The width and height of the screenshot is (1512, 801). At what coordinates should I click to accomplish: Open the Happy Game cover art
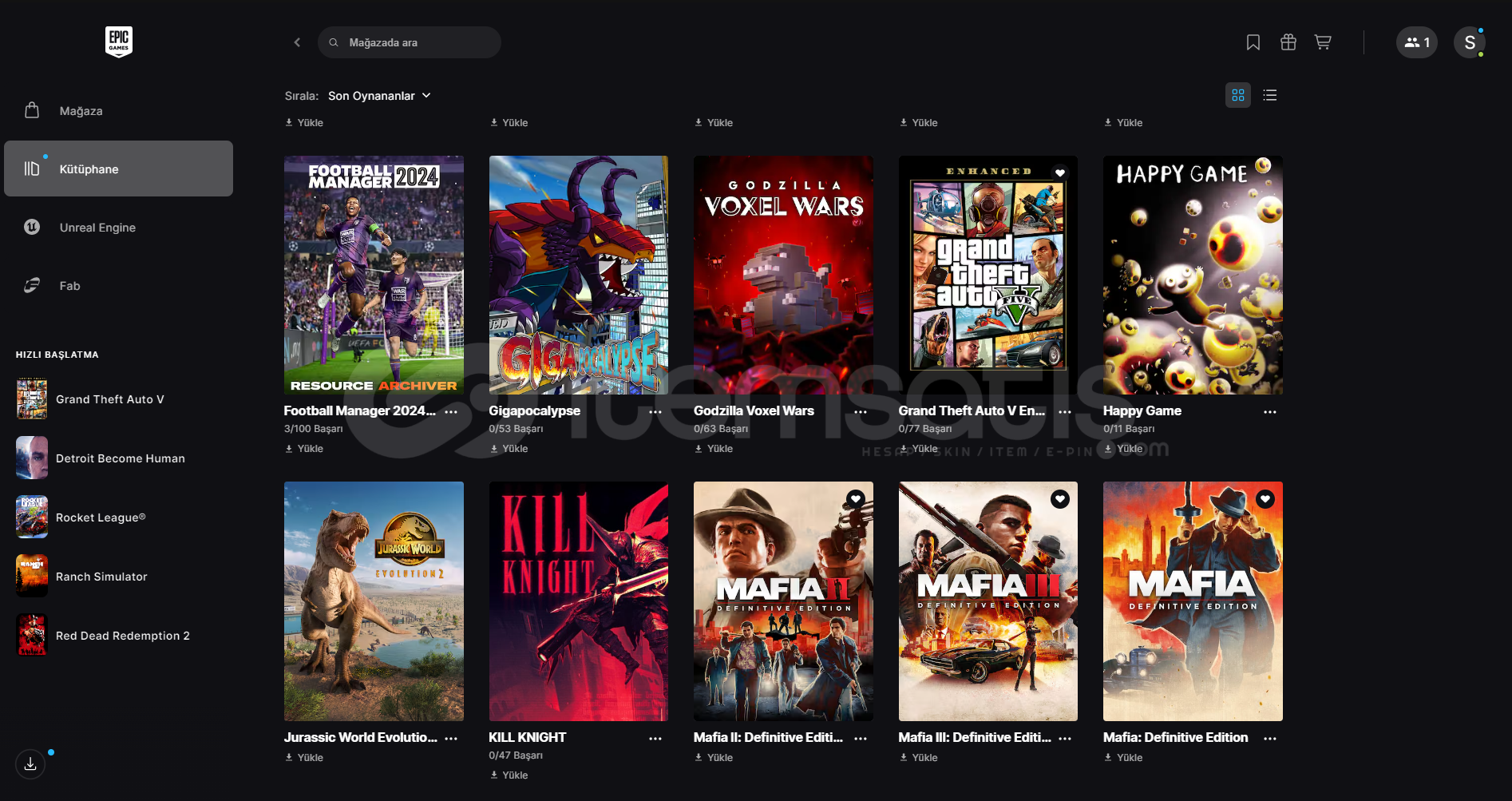click(1193, 275)
